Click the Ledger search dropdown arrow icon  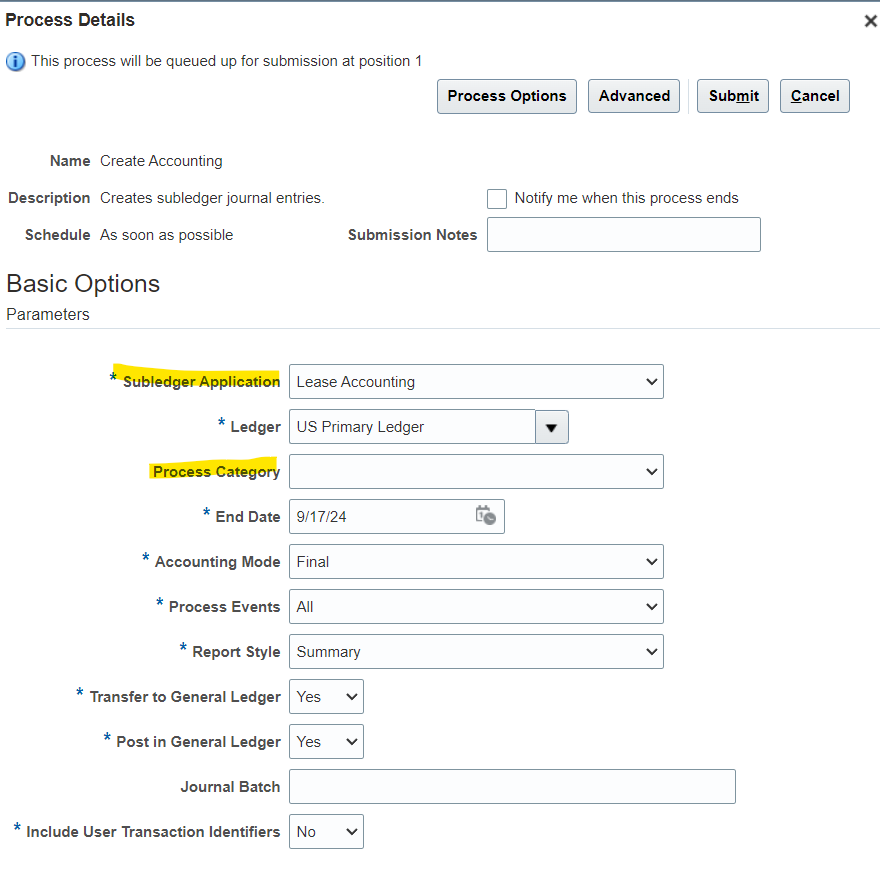(551, 427)
